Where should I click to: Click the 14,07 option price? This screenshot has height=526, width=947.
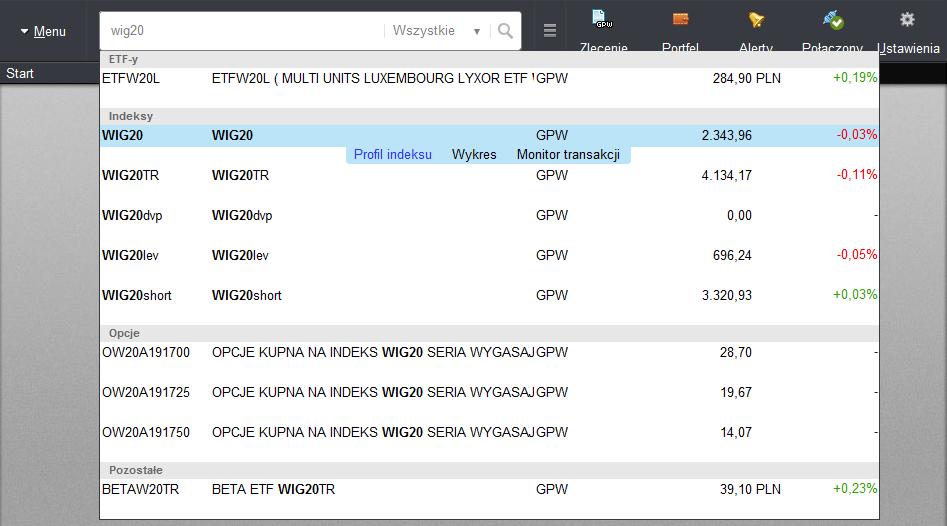point(736,432)
